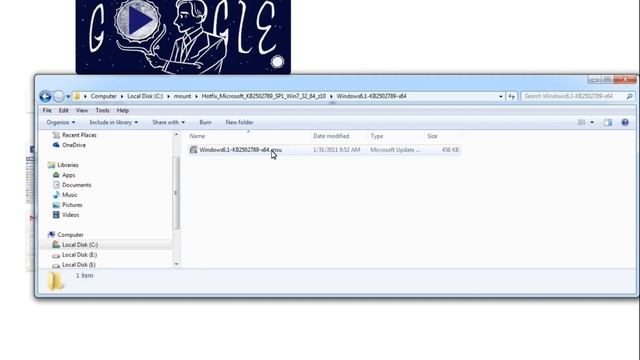Image resolution: width=640 pixels, height=360 pixels.
Task: Click the 456 KB size cell
Action: click(x=450, y=150)
